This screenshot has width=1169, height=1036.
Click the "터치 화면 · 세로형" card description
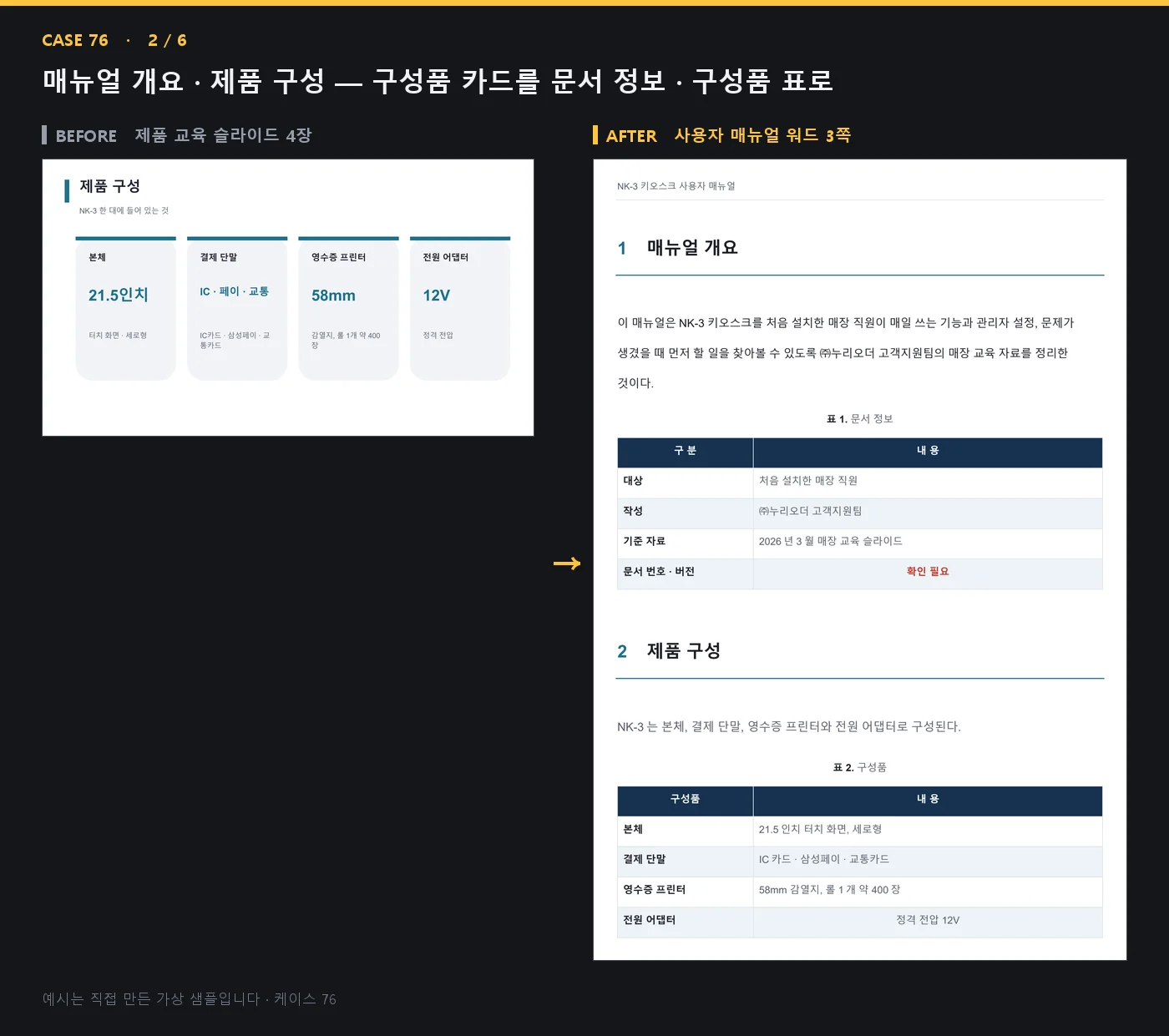point(118,336)
